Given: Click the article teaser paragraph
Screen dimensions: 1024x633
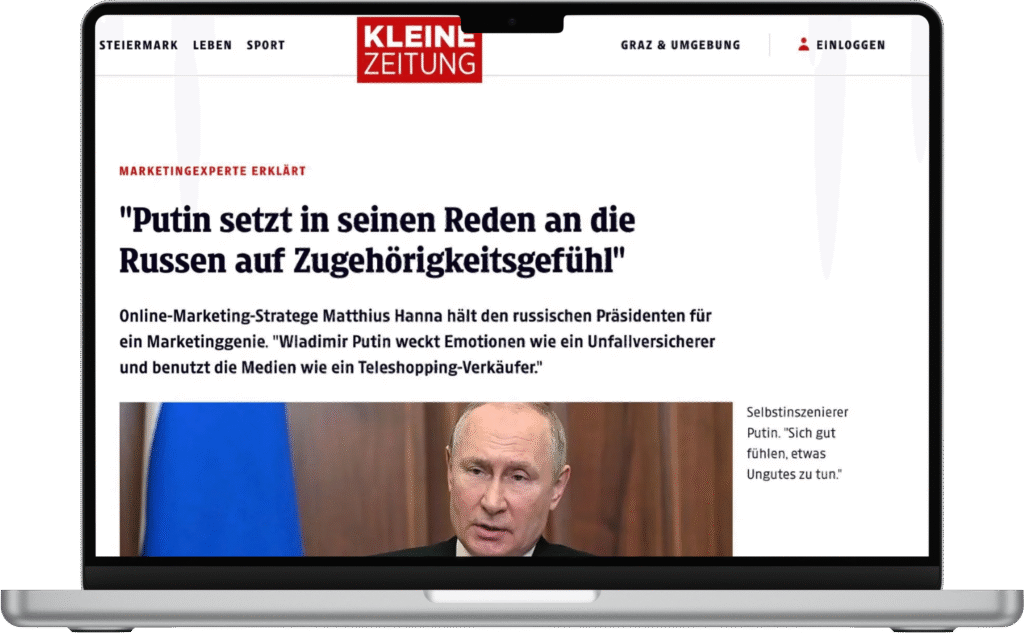Looking at the screenshot, I should (x=417, y=342).
